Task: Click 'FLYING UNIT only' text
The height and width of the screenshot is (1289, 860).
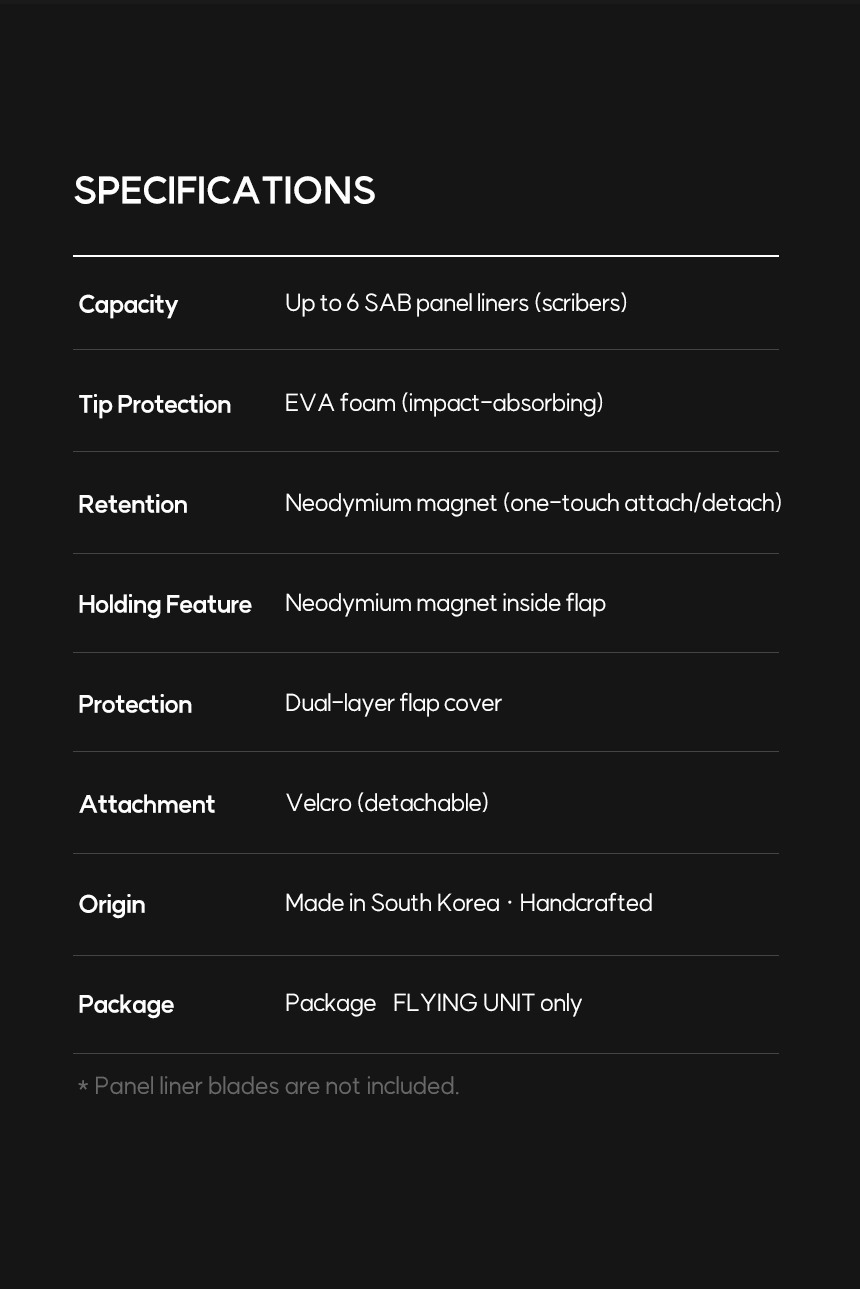Action: 487,1003
